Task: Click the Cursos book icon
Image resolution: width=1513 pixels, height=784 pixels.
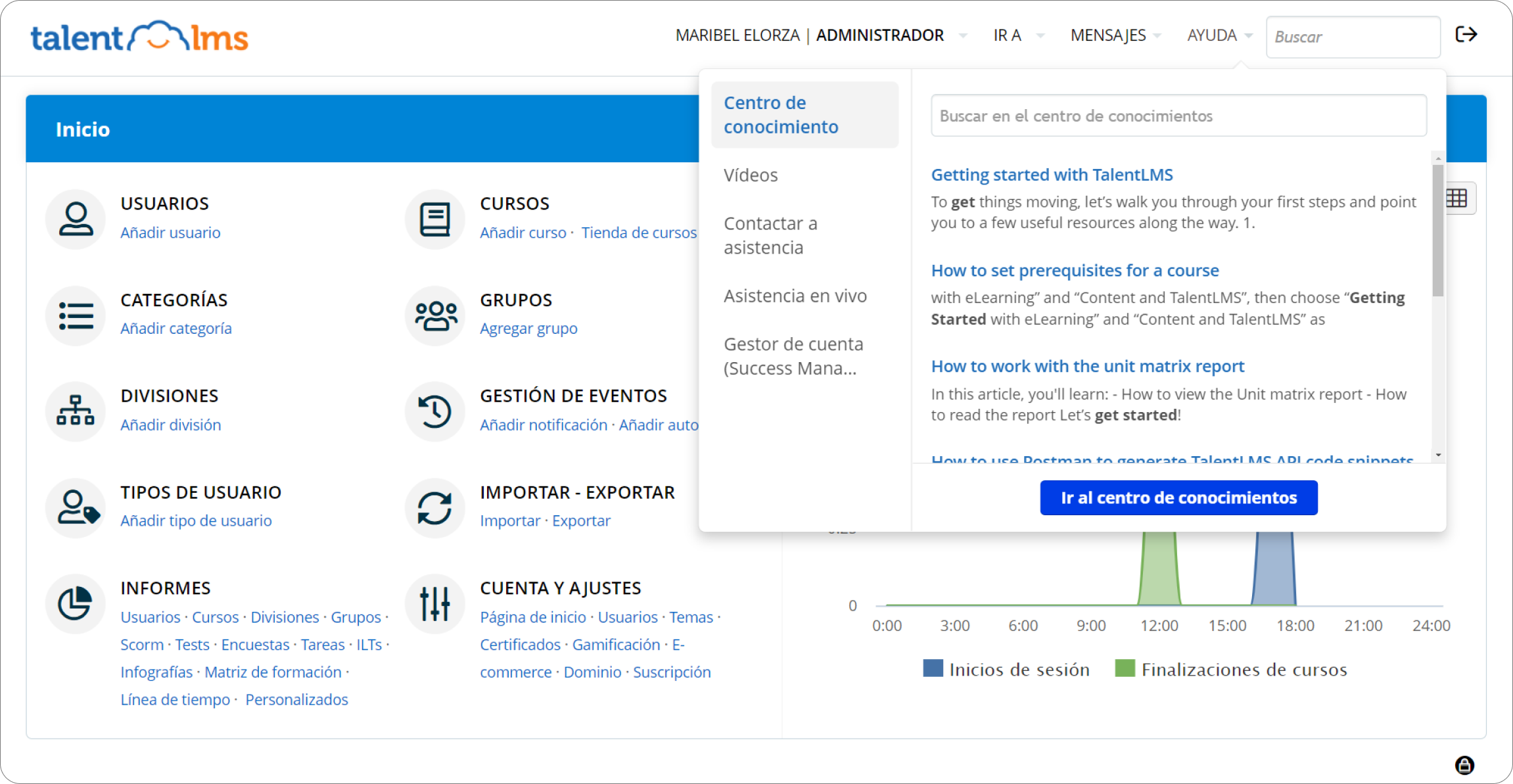Action: 435,219
